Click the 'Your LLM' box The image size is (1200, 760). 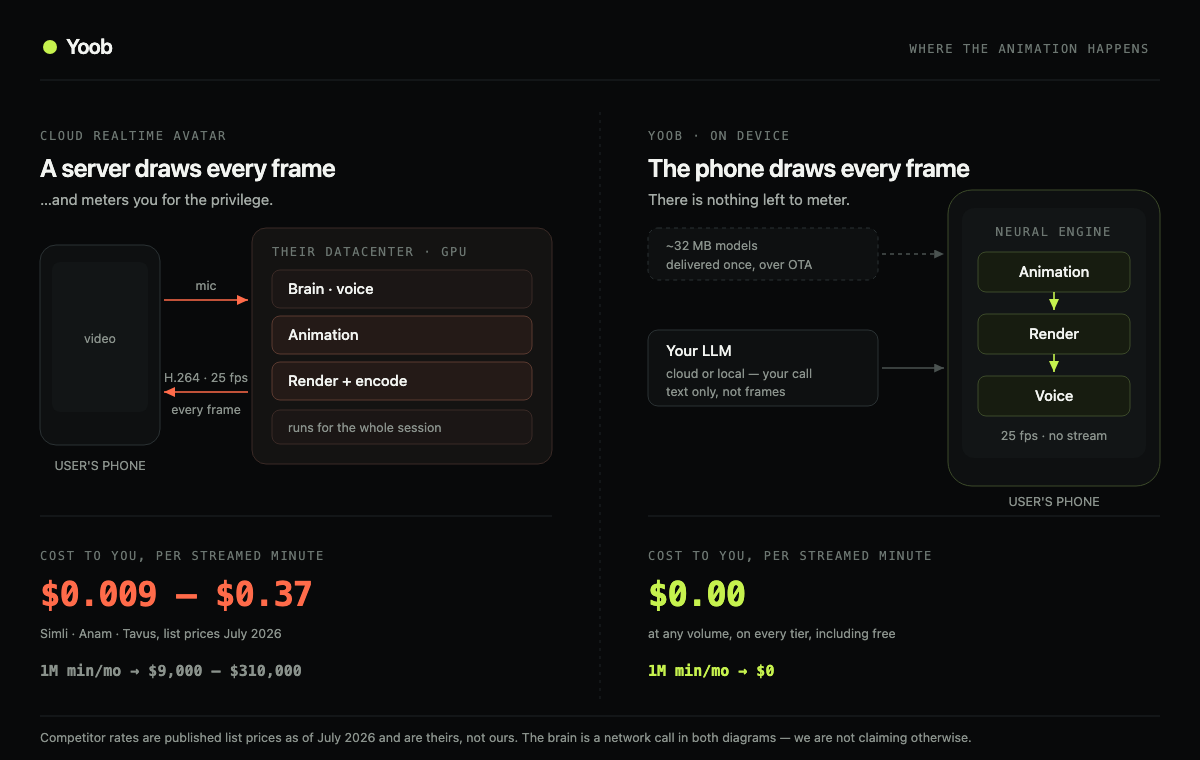[x=763, y=368]
